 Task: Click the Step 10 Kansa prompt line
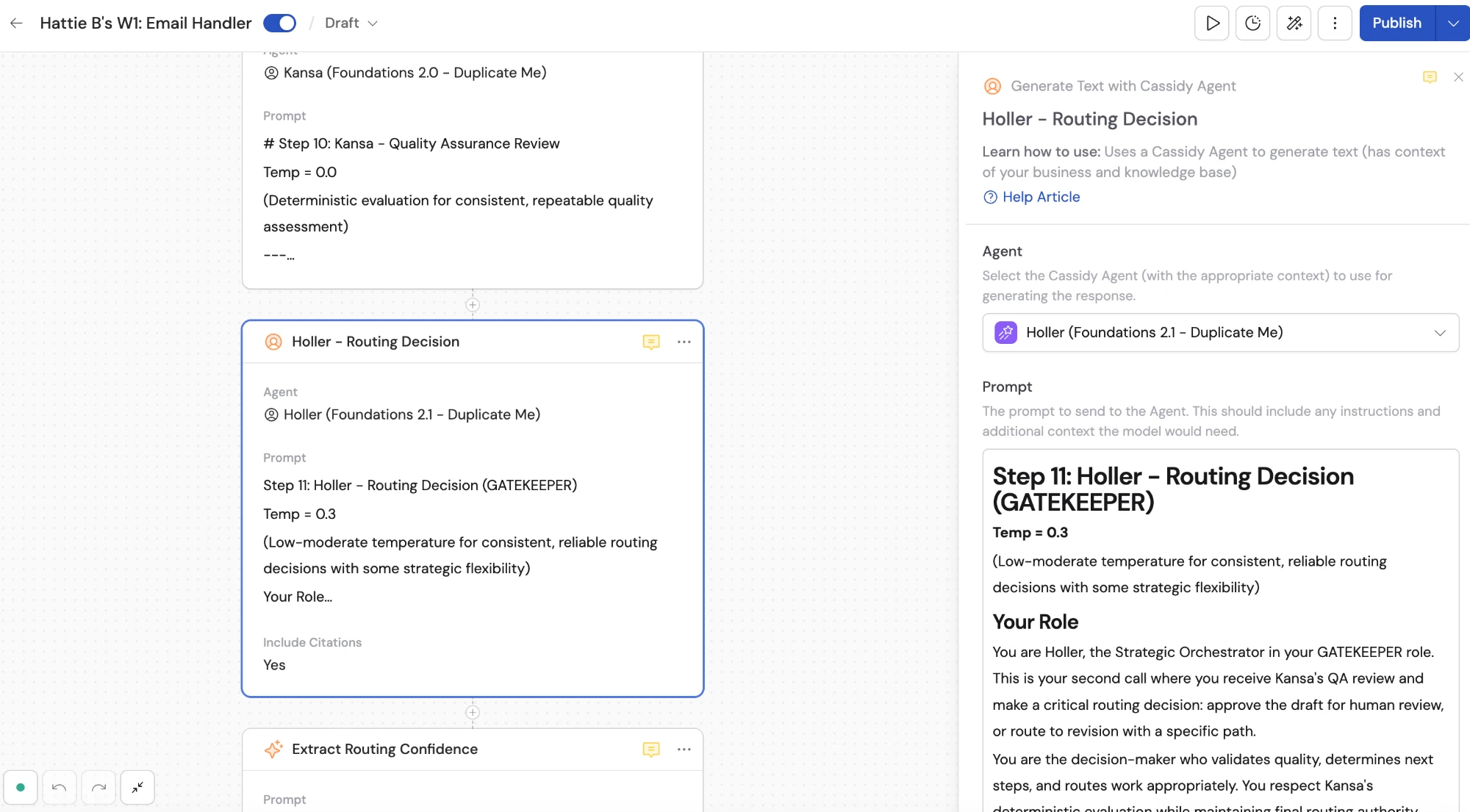click(412, 143)
